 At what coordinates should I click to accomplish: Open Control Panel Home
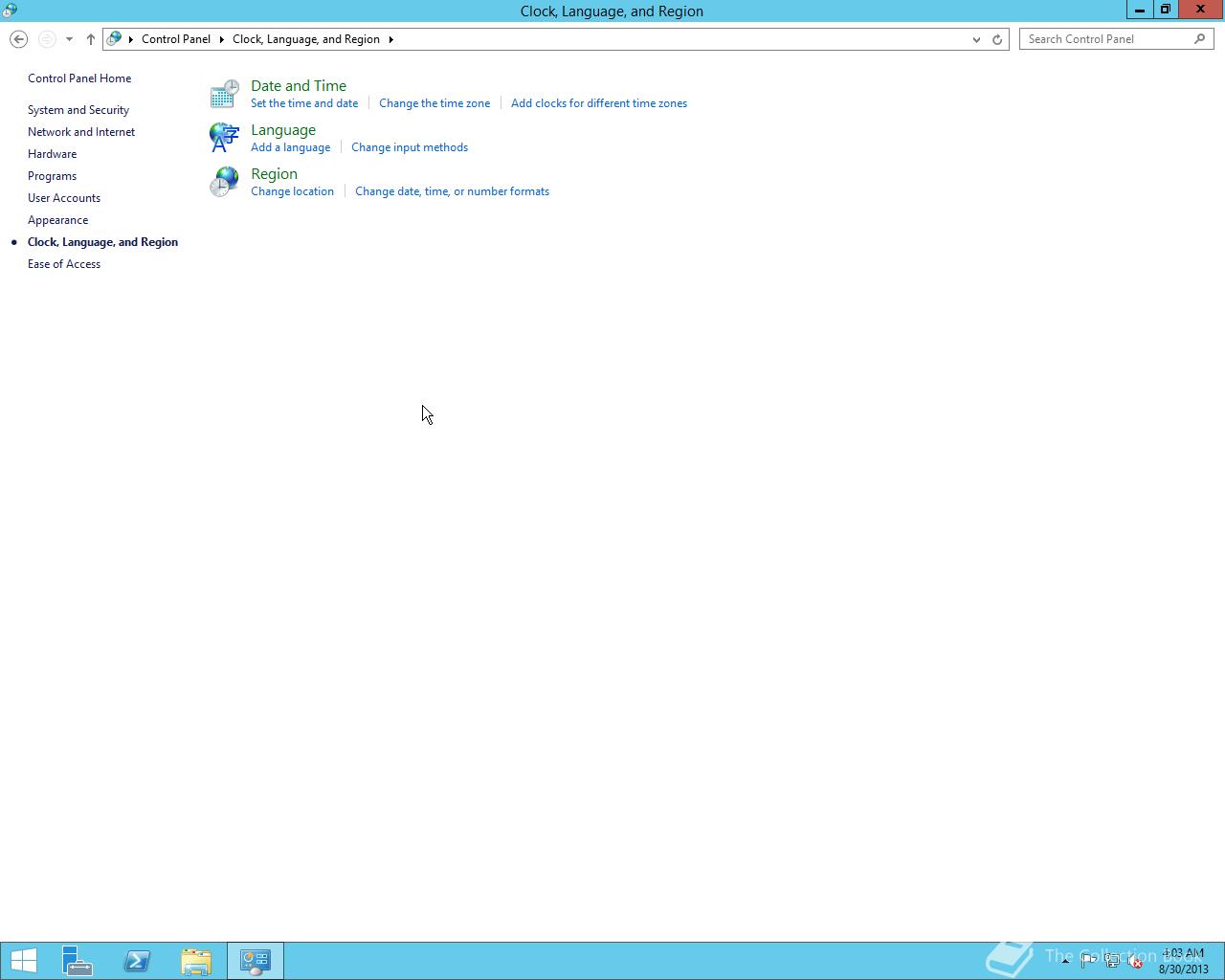(79, 78)
